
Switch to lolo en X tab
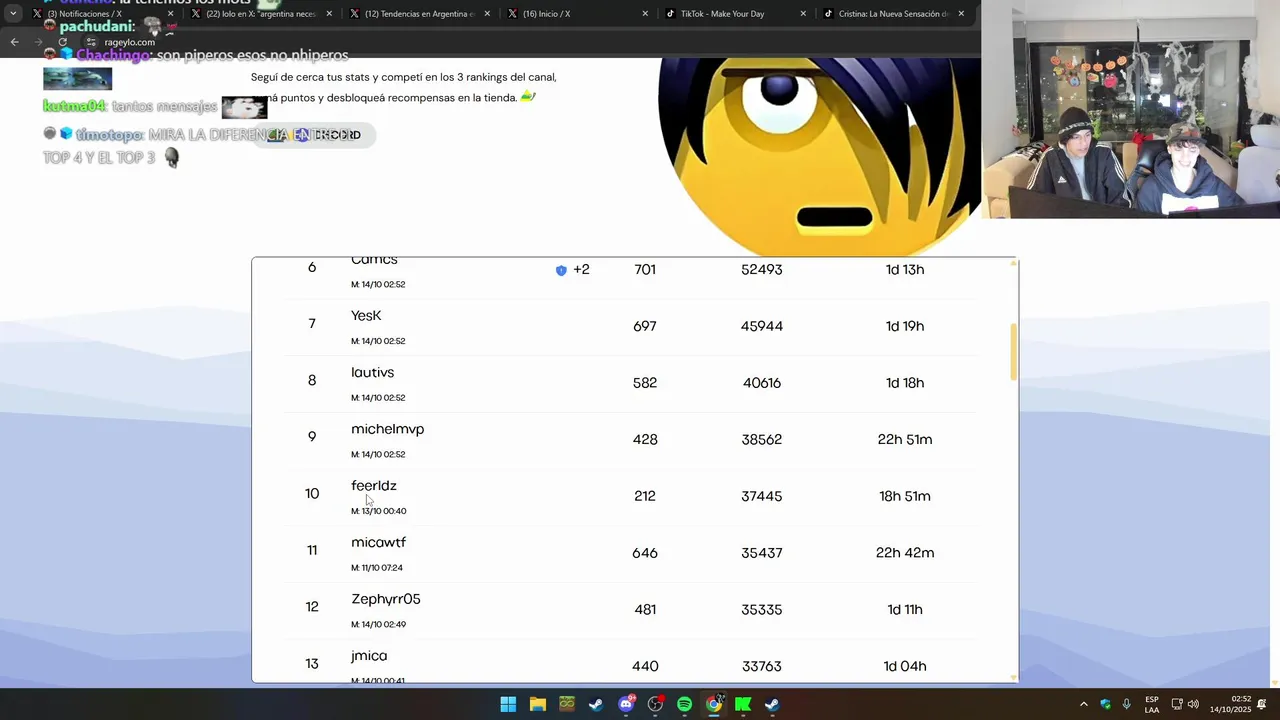point(262,14)
